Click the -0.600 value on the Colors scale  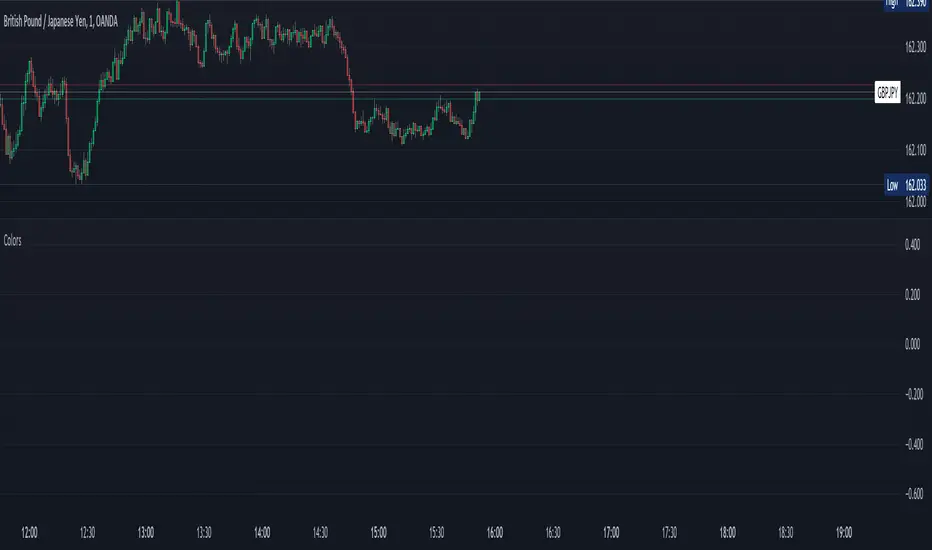[x=911, y=494]
